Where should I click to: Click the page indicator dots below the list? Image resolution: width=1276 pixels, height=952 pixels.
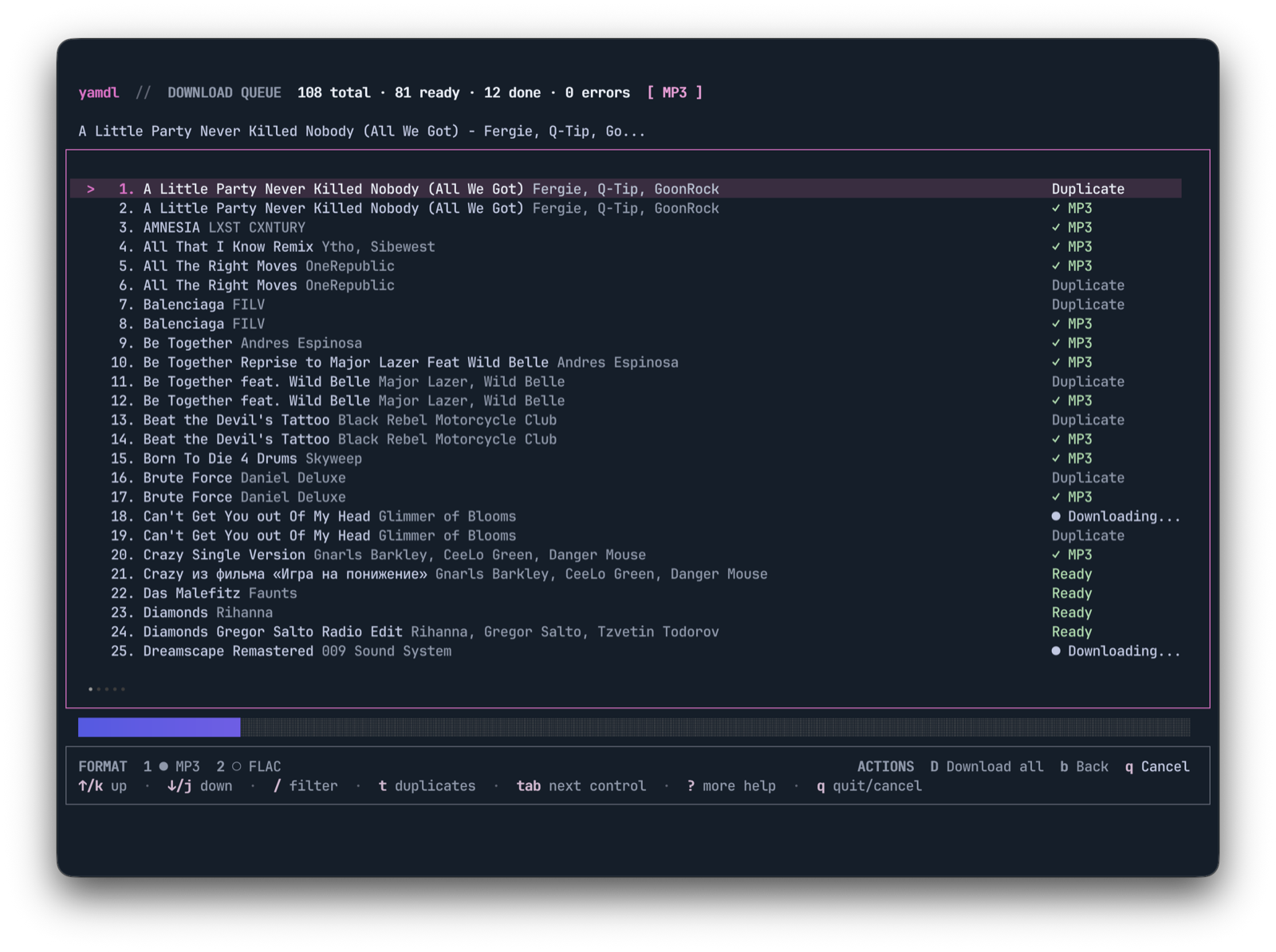pos(107,689)
